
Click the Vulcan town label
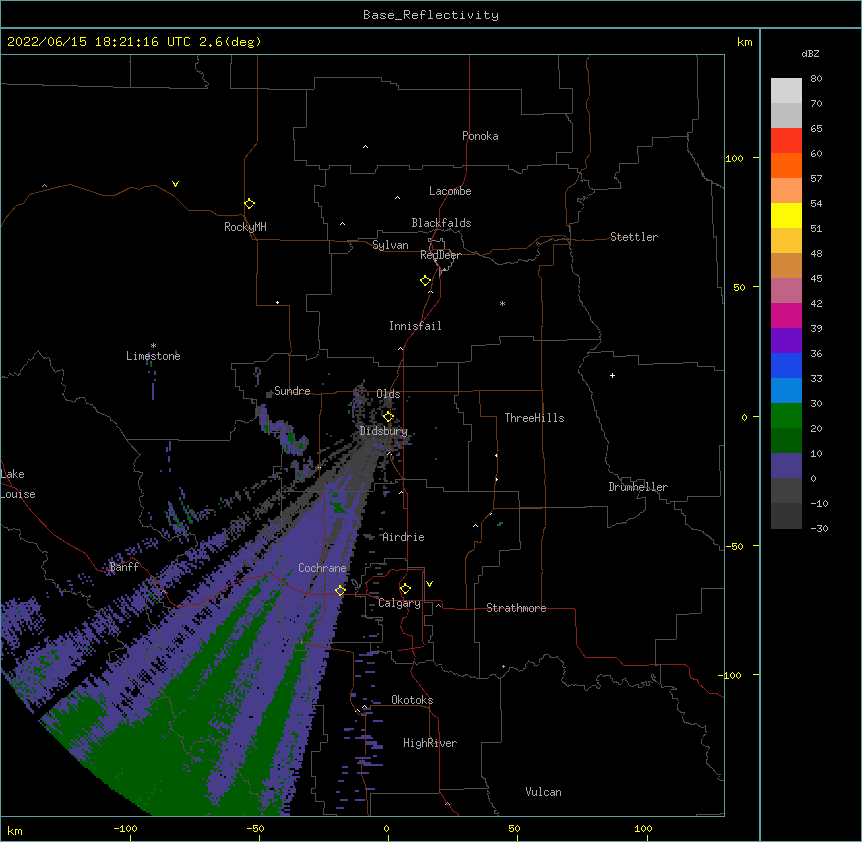click(543, 792)
